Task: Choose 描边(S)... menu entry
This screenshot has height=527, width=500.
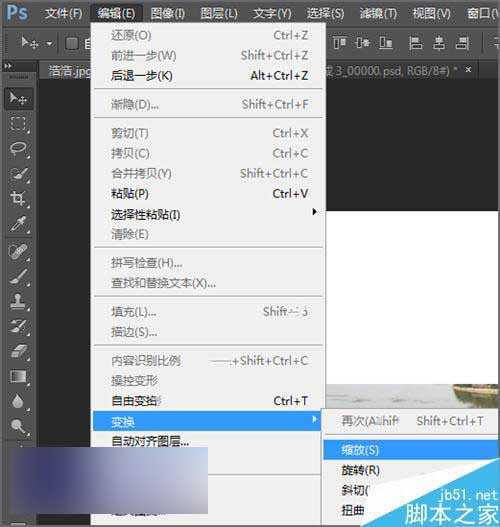Action: (x=208, y=332)
